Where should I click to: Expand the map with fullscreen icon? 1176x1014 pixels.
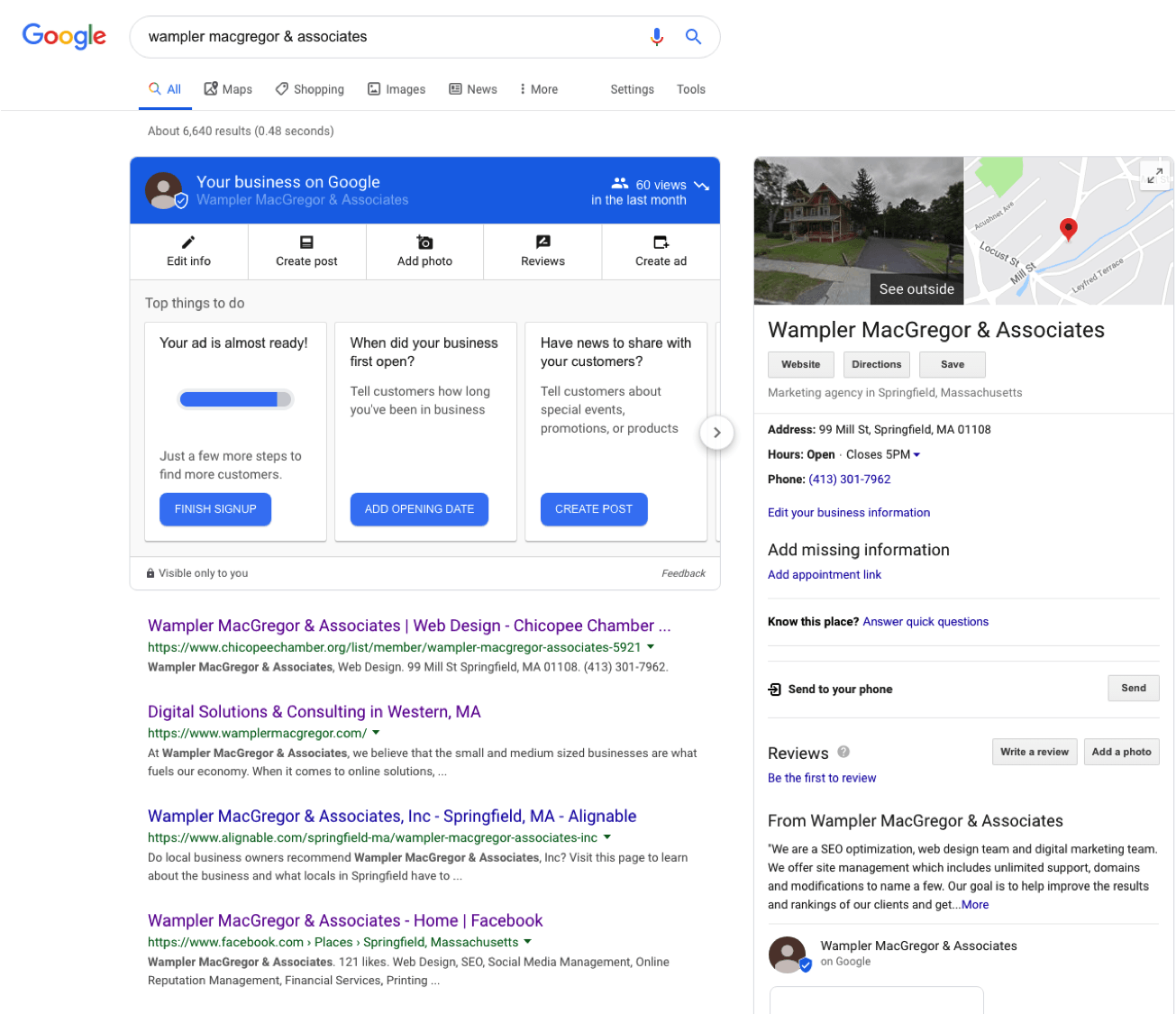click(1154, 175)
